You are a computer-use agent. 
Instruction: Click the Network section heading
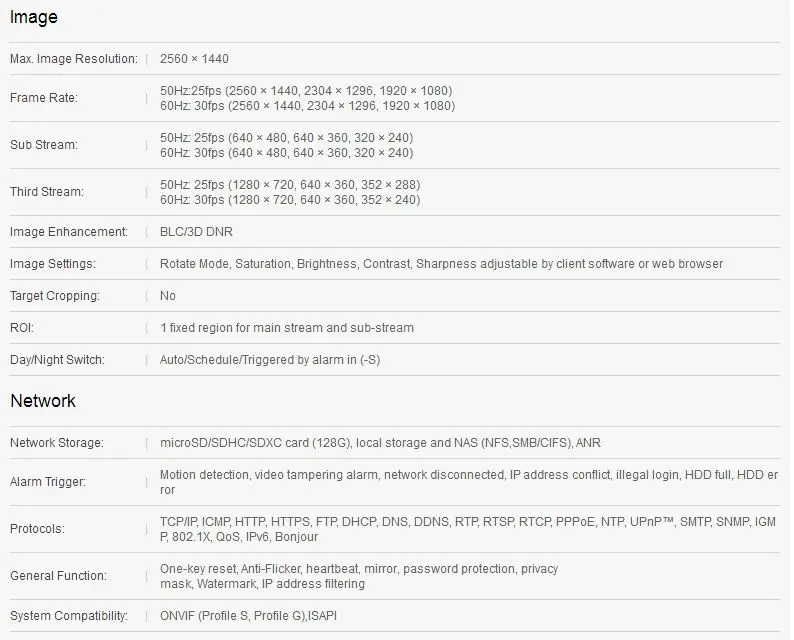(x=43, y=401)
